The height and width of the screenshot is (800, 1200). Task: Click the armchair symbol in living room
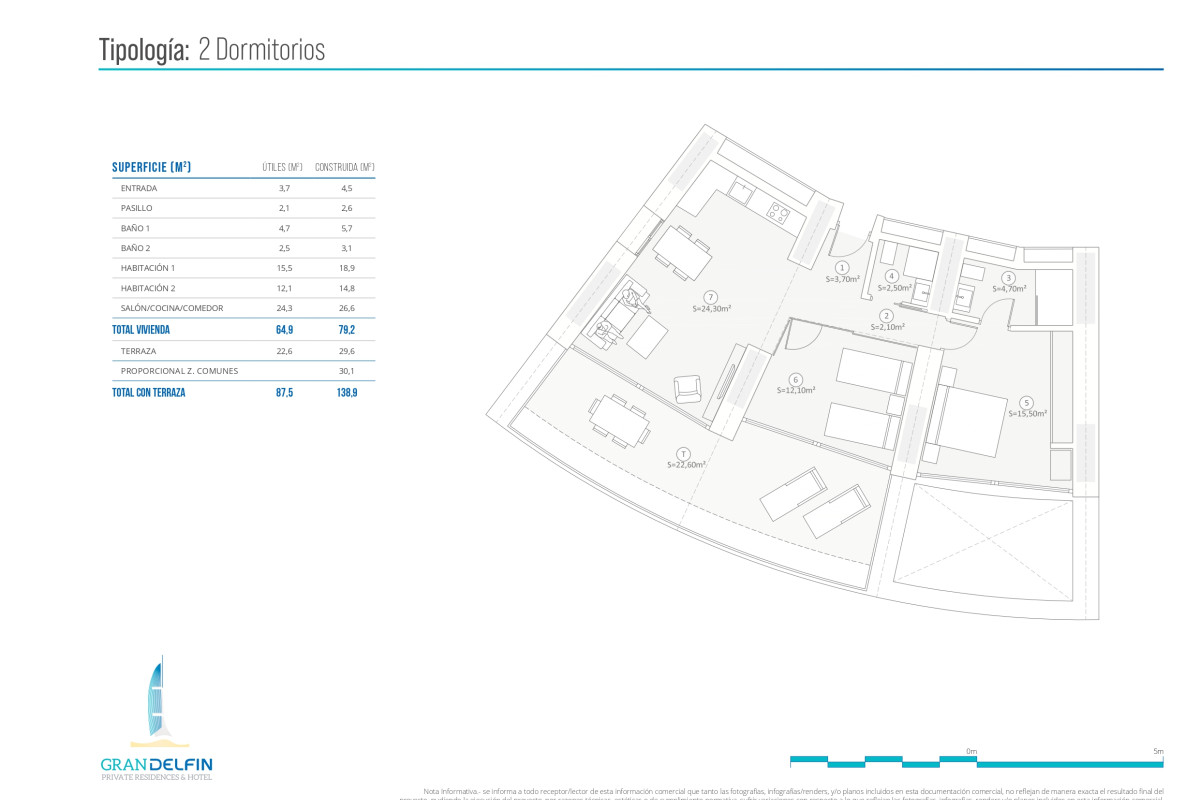pos(688,389)
